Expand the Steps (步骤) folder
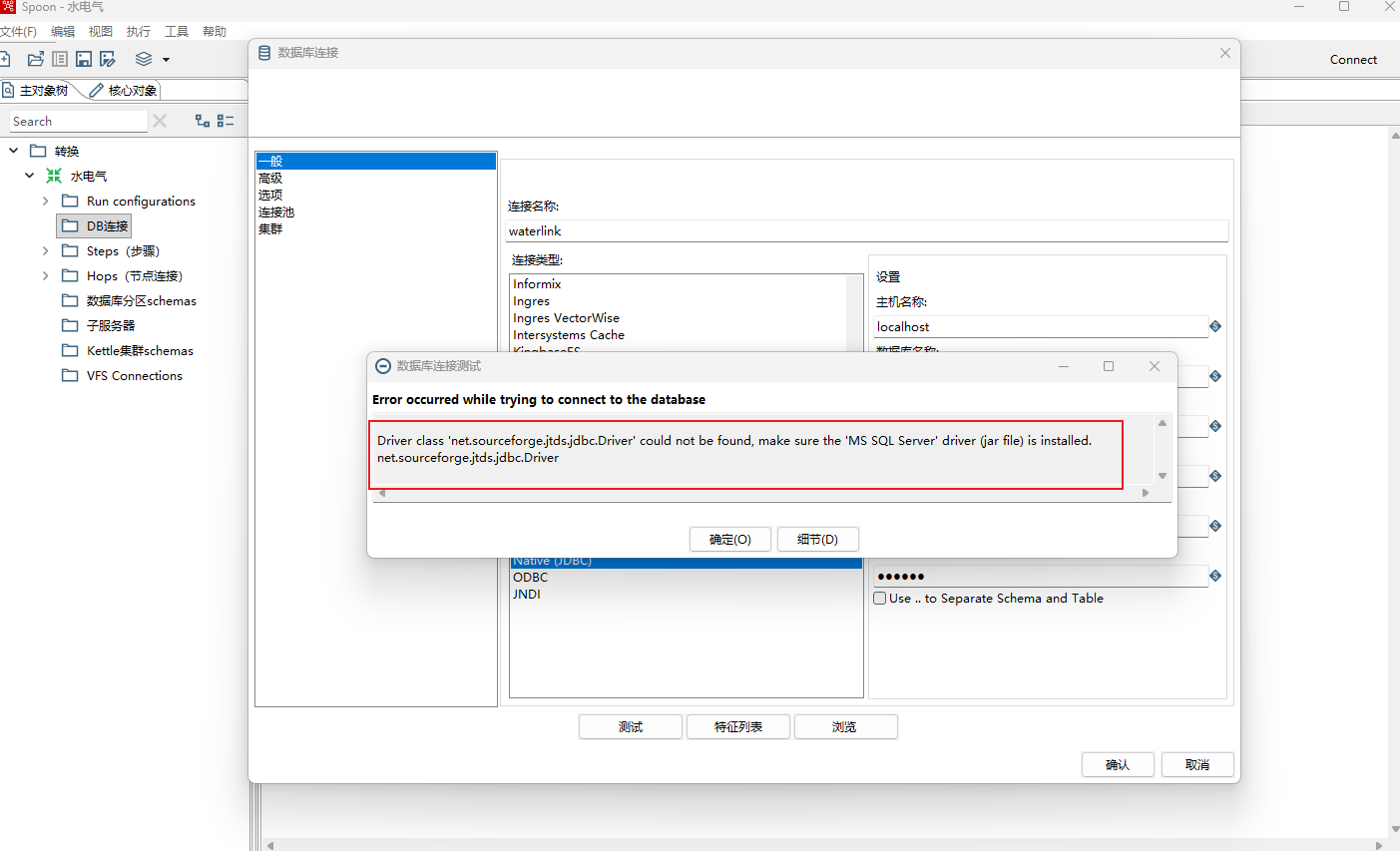The width and height of the screenshot is (1400, 851). tap(44, 250)
